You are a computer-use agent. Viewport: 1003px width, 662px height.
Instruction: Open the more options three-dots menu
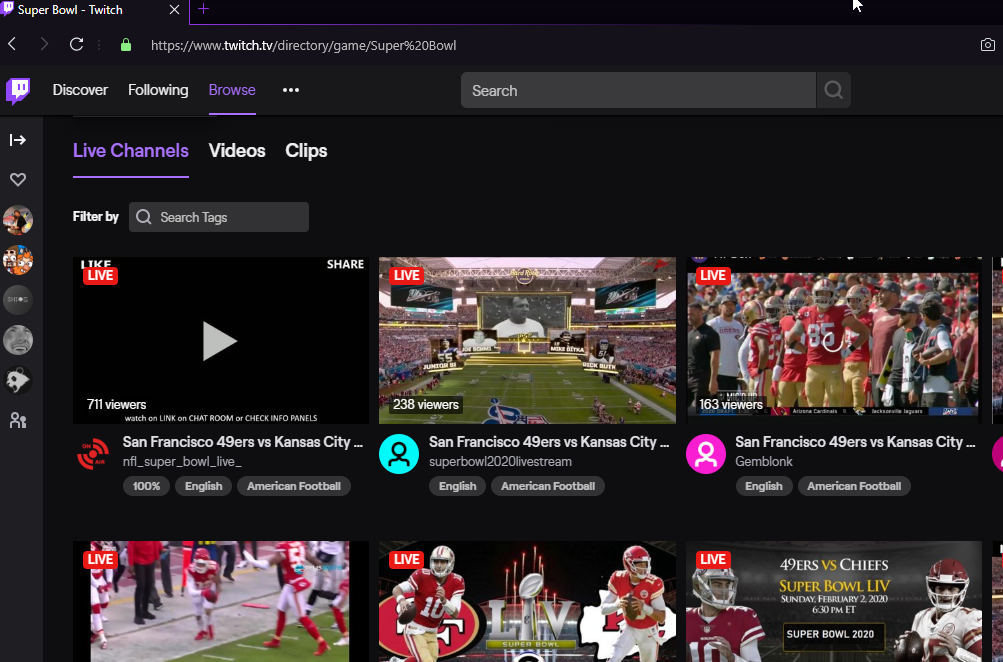(291, 90)
